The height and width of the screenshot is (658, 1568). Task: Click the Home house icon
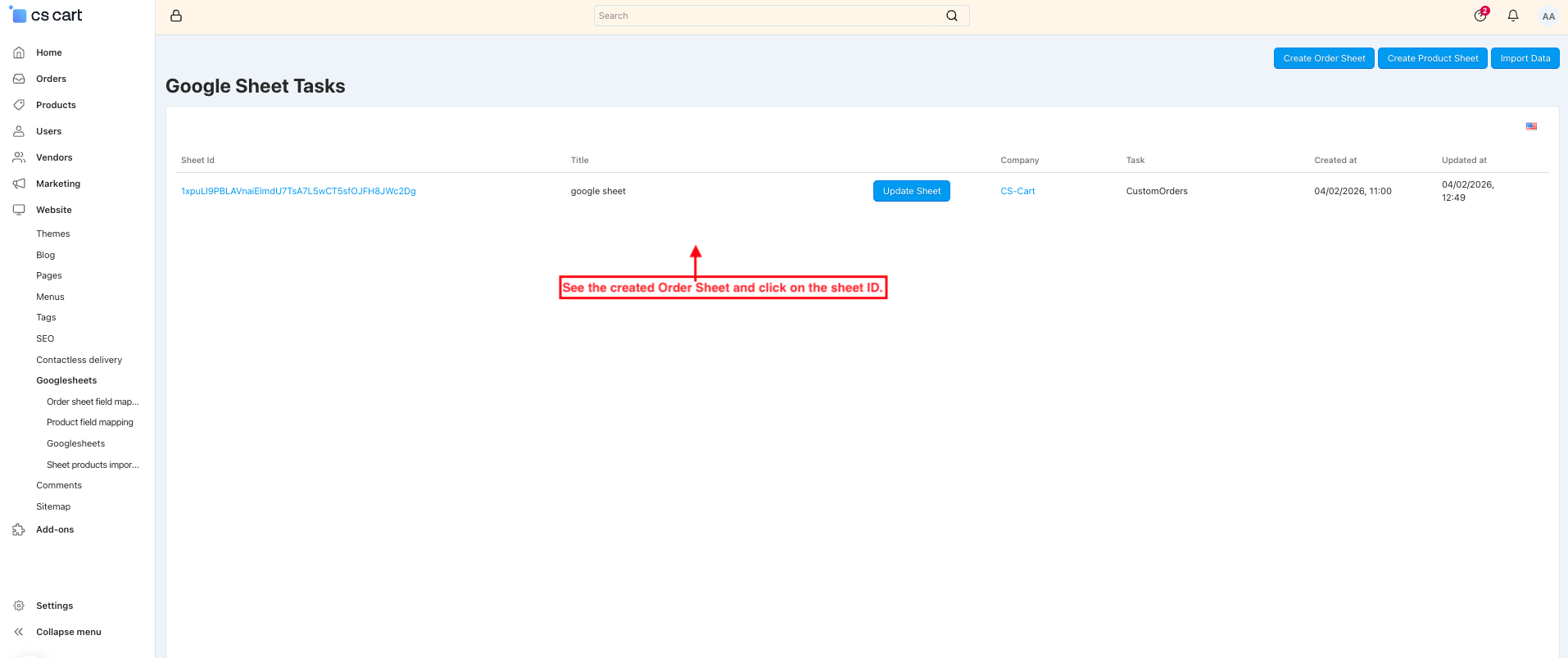tap(19, 52)
